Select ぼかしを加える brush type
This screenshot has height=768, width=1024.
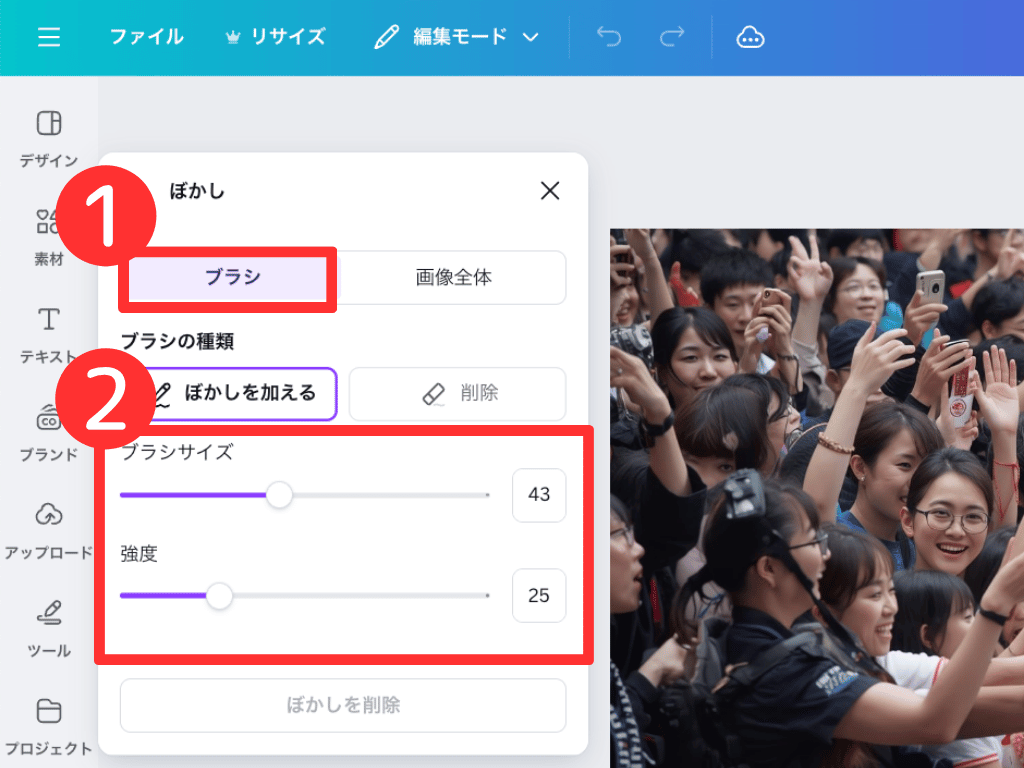pyautogui.click(x=238, y=394)
